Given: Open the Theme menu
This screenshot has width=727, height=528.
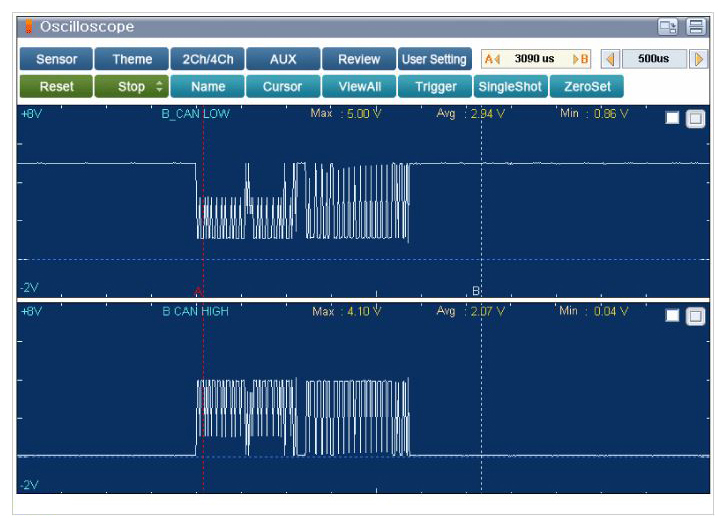Looking at the screenshot, I should 132,59.
